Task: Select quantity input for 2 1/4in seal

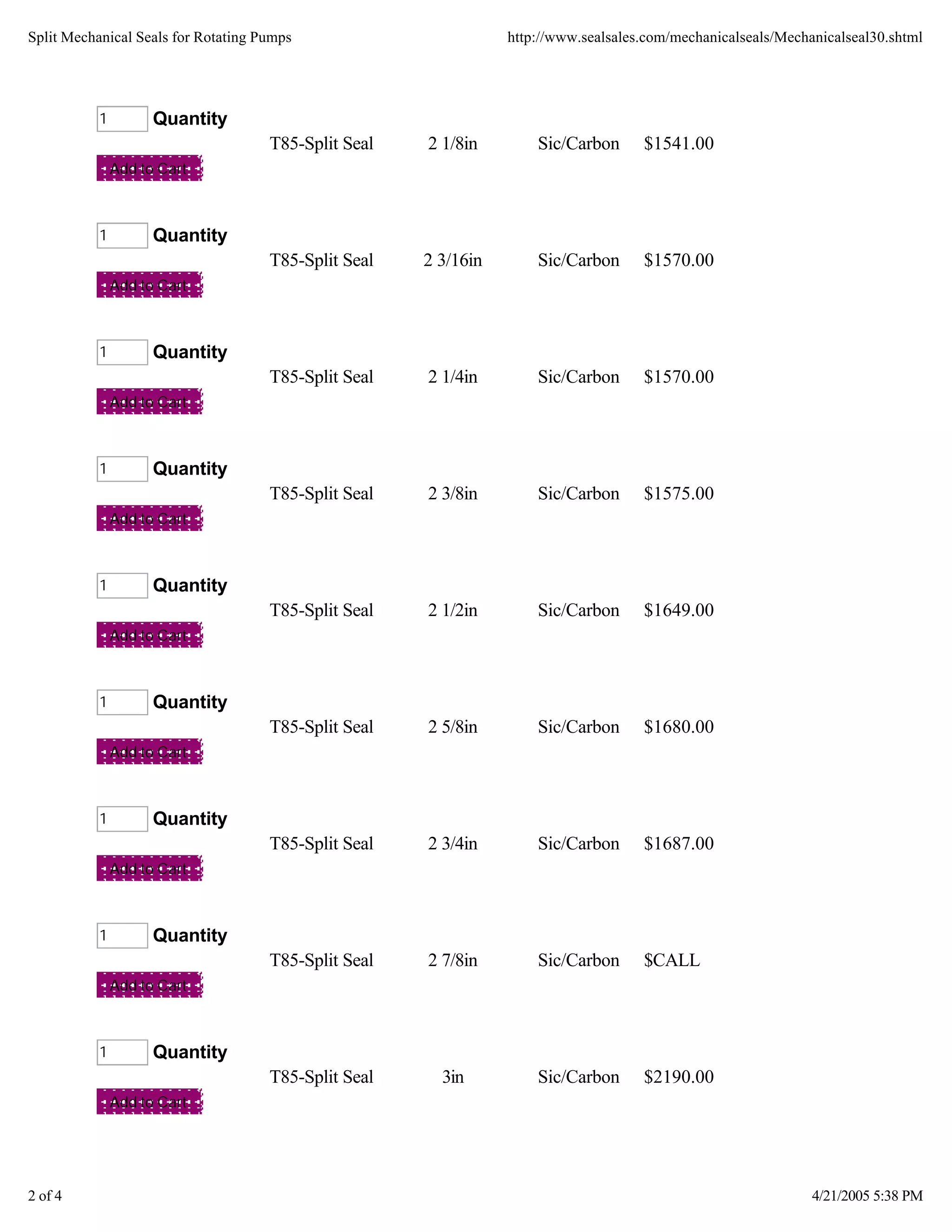Action: click(x=122, y=352)
